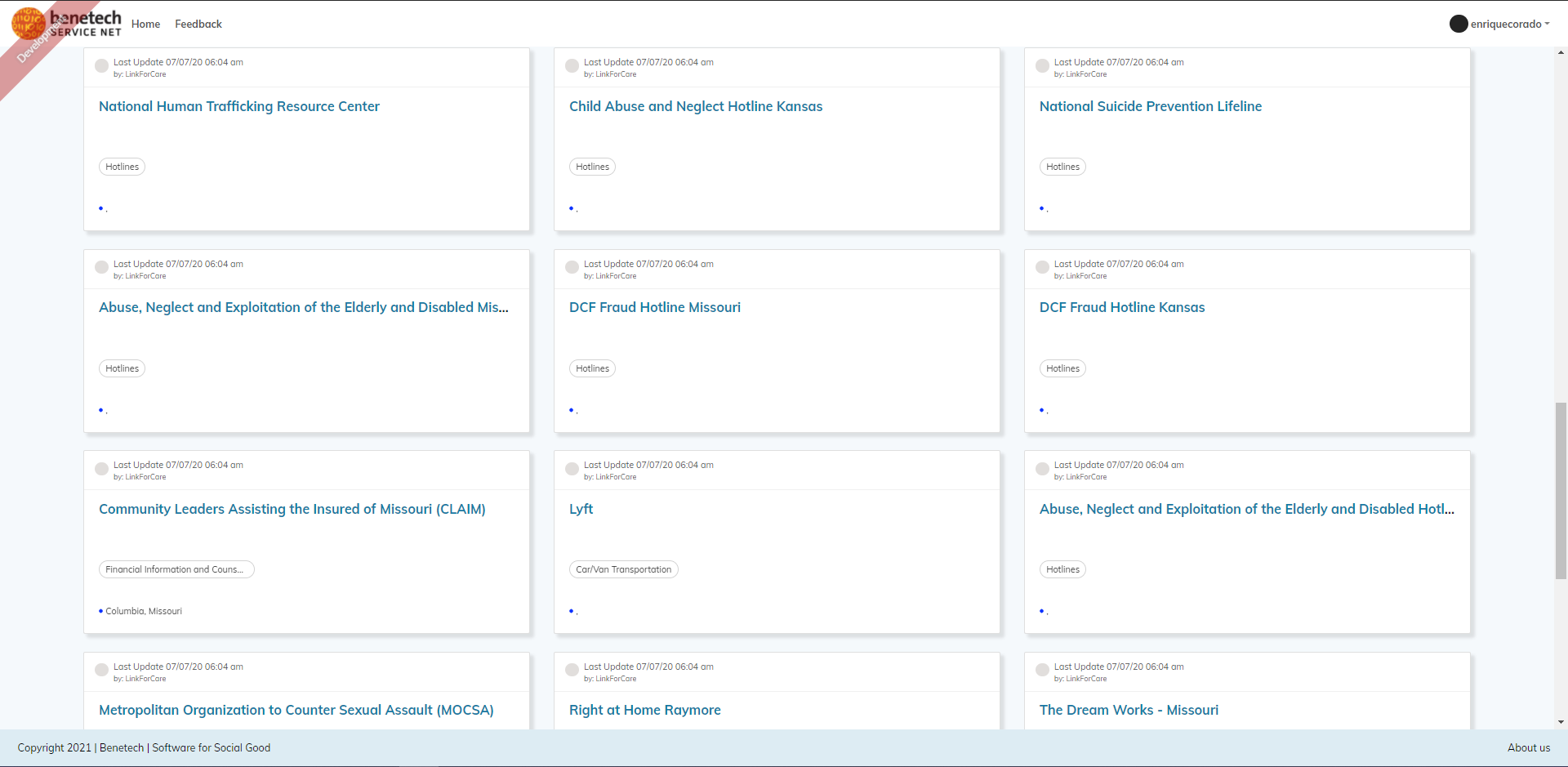The height and width of the screenshot is (767, 1568).
Task: Click the blue location marker on National Suicide Prevention Lifeline
Action: [1041, 208]
